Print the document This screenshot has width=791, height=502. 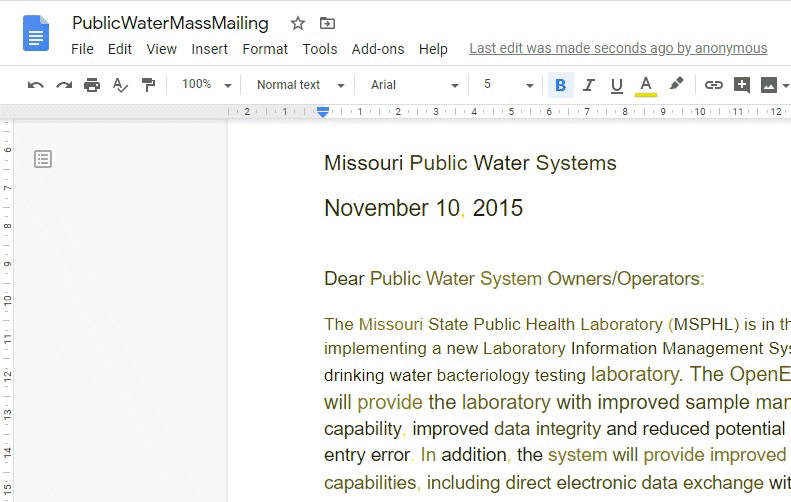(92, 85)
